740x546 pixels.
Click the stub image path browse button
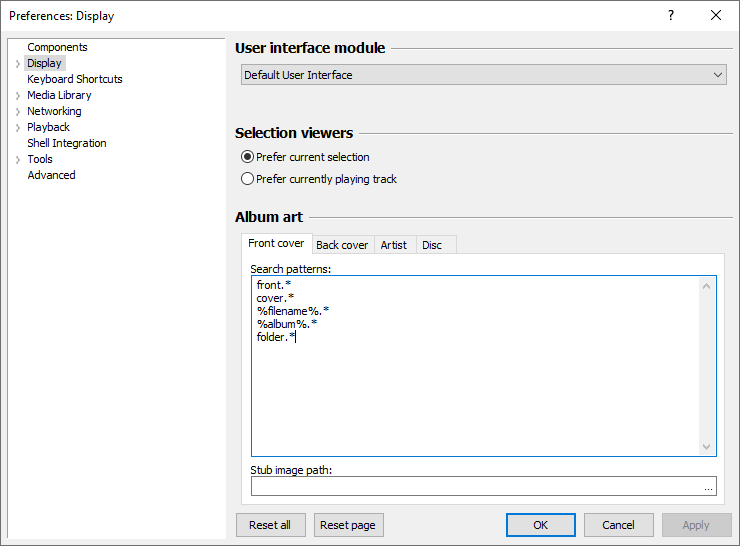708,487
